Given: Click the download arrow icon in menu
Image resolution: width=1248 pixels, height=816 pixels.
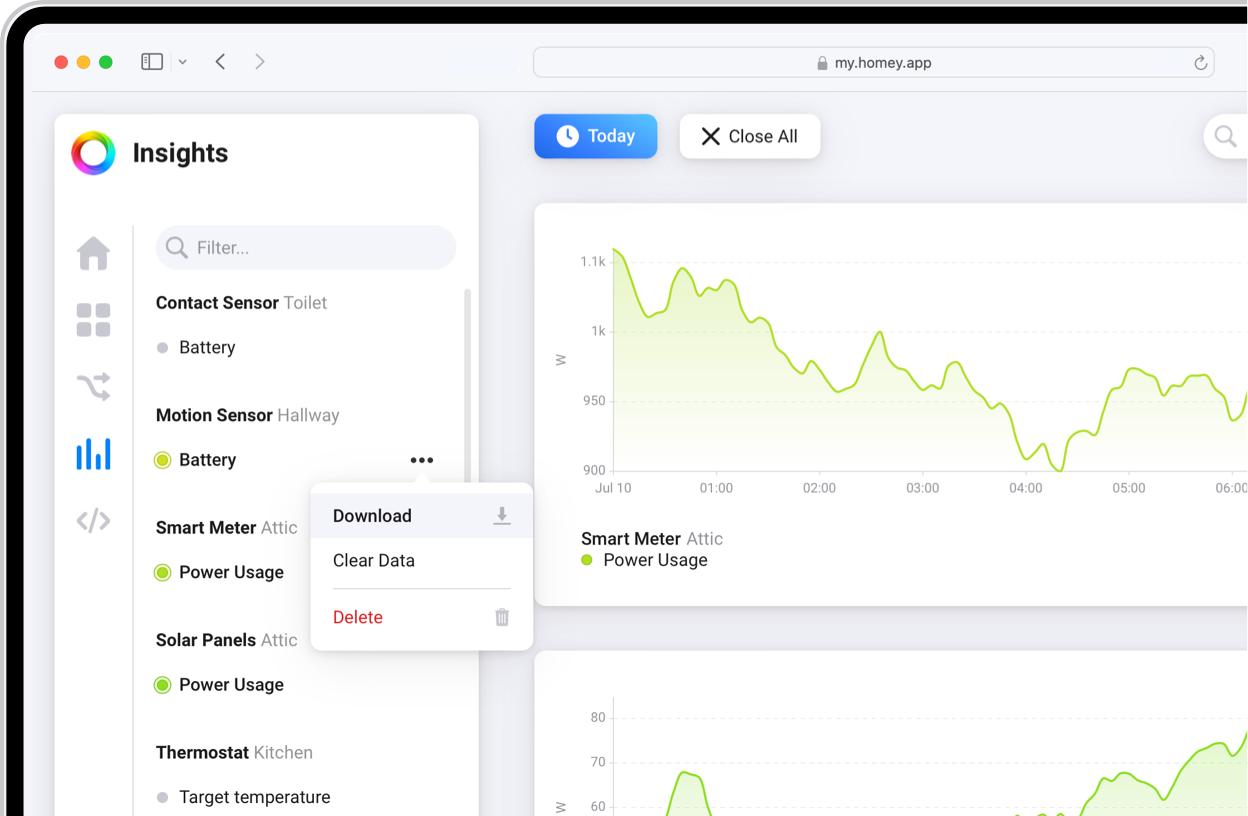Looking at the screenshot, I should pos(502,516).
